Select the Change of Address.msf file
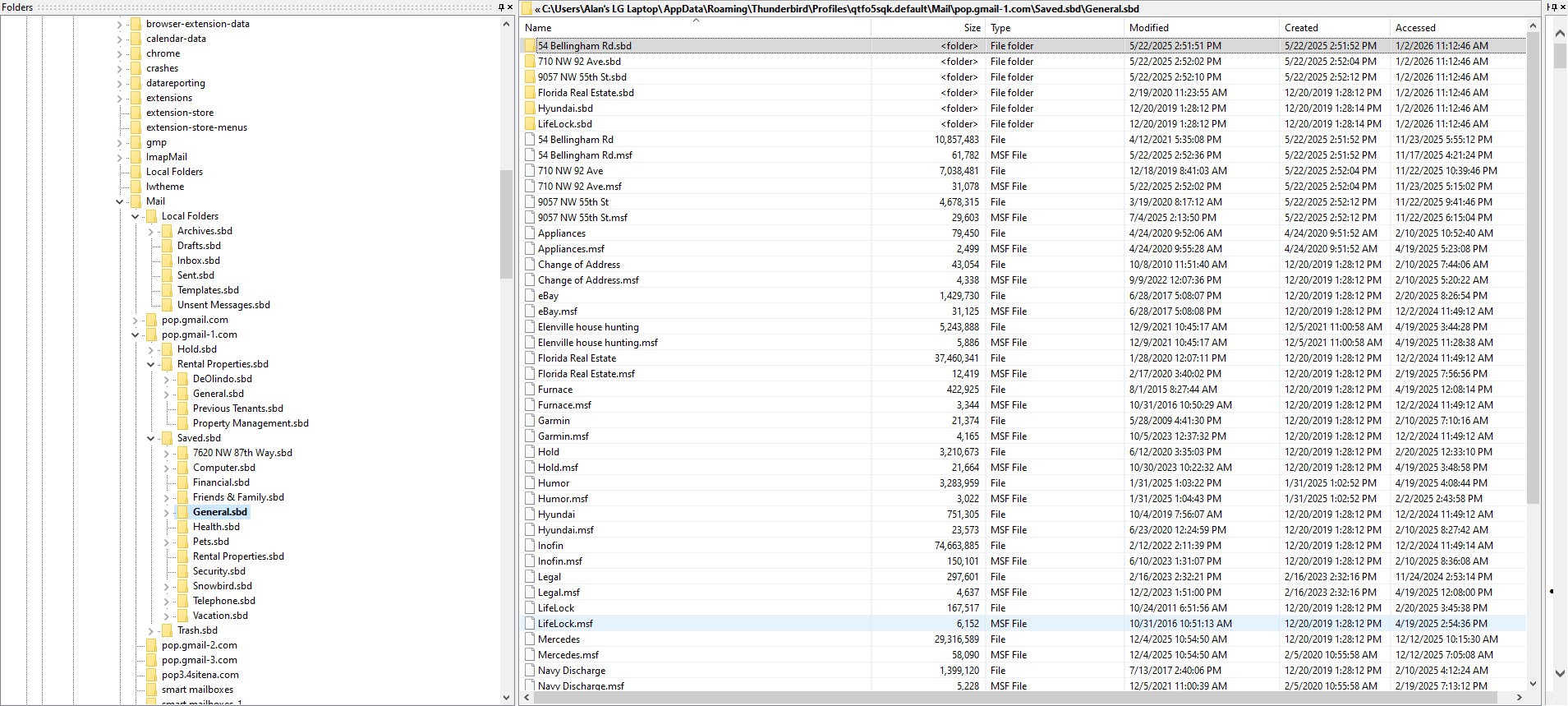Screen dimensions: 1568x706 [588, 280]
